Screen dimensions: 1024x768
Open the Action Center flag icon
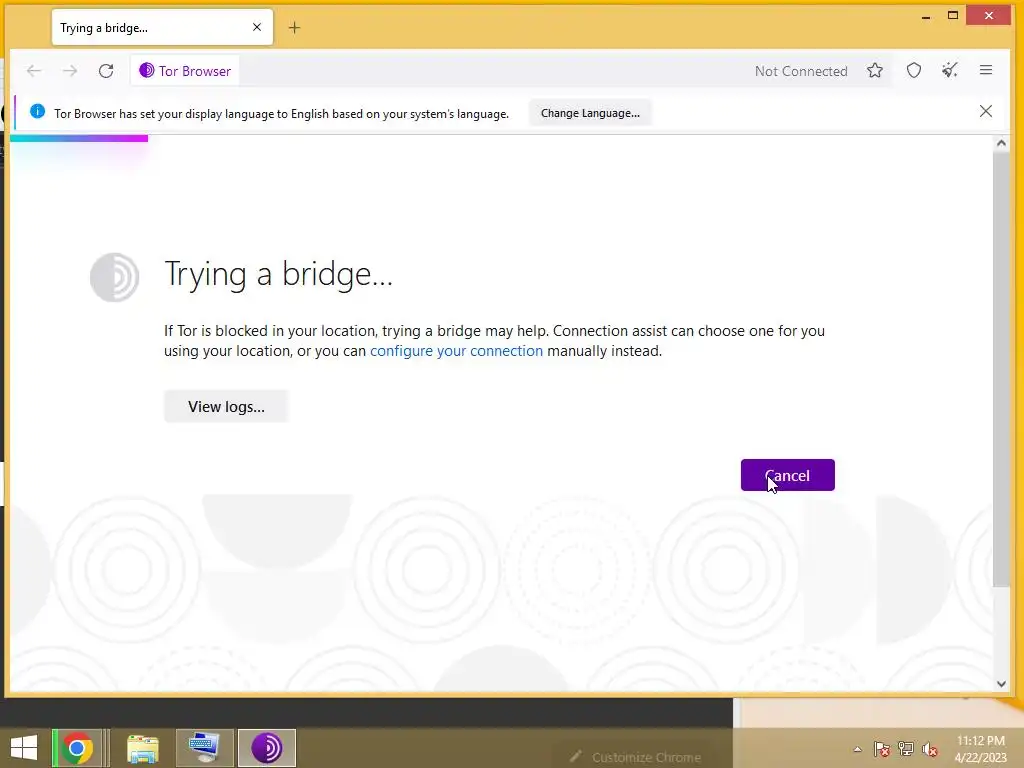881,749
